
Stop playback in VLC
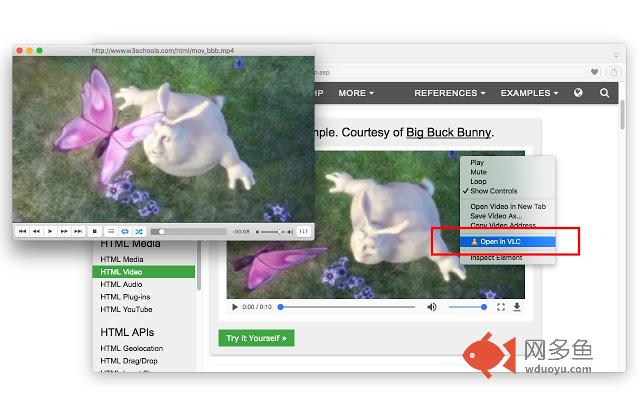pos(95,231)
